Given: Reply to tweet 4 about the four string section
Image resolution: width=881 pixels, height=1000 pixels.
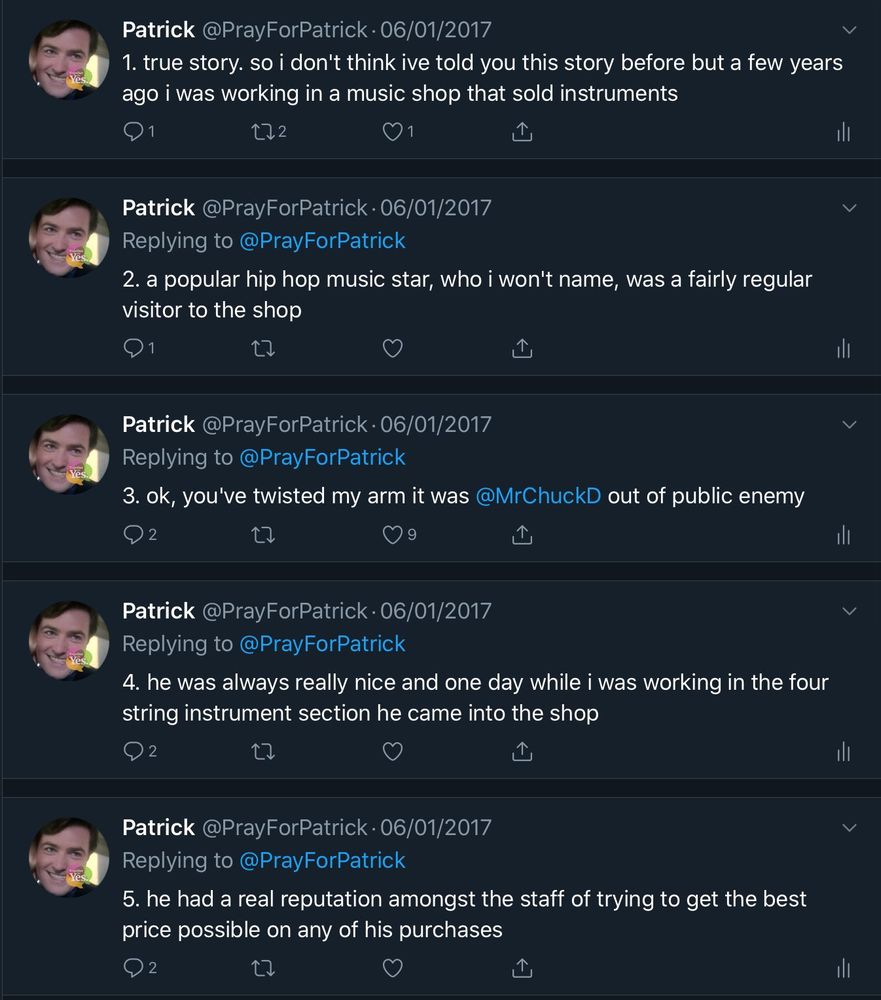Looking at the screenshot, I should (134, 751).
